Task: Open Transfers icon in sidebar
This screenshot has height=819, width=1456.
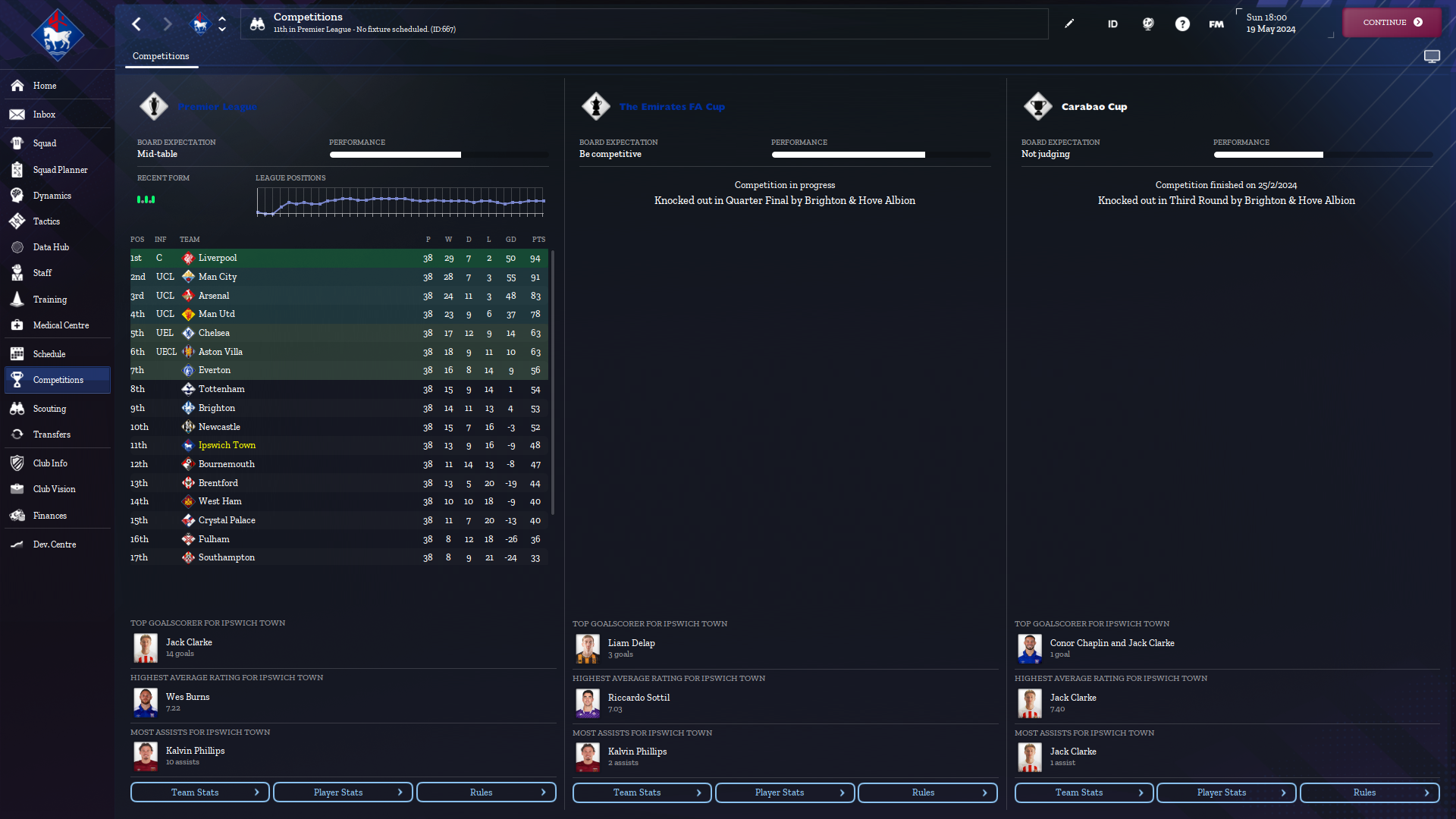Action: click(x=17, y=435)
